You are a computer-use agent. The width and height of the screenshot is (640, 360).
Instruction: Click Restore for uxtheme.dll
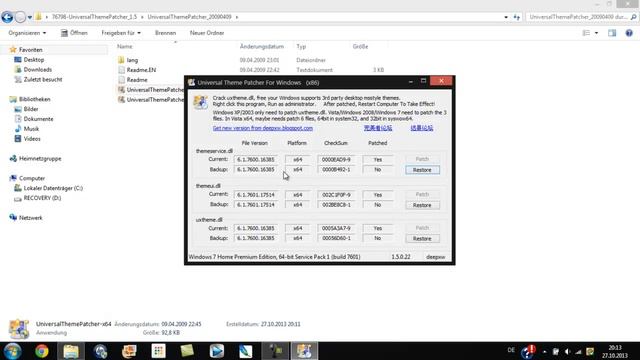[422, 238]
